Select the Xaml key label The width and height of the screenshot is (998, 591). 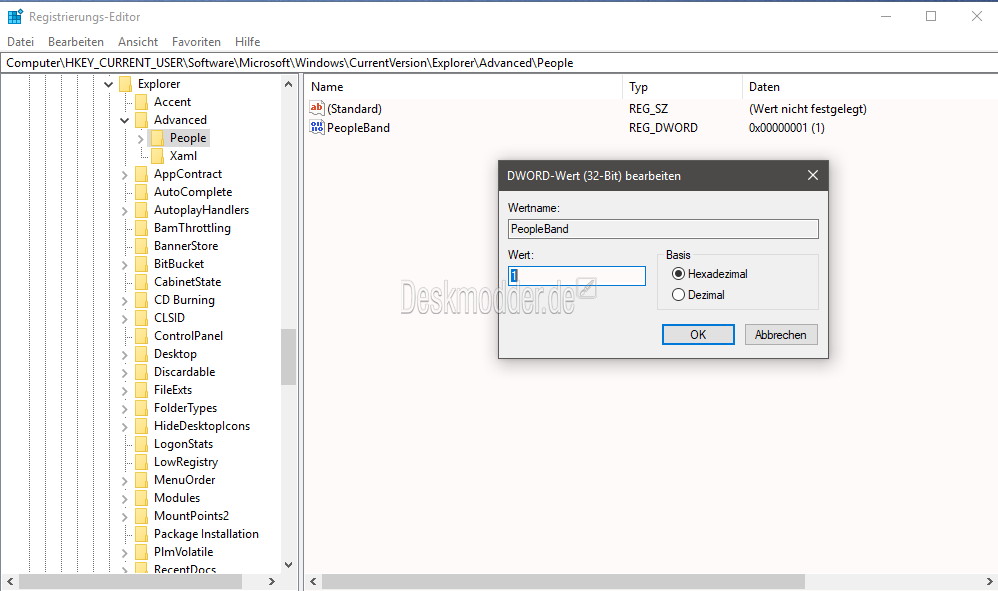point(183,156)
